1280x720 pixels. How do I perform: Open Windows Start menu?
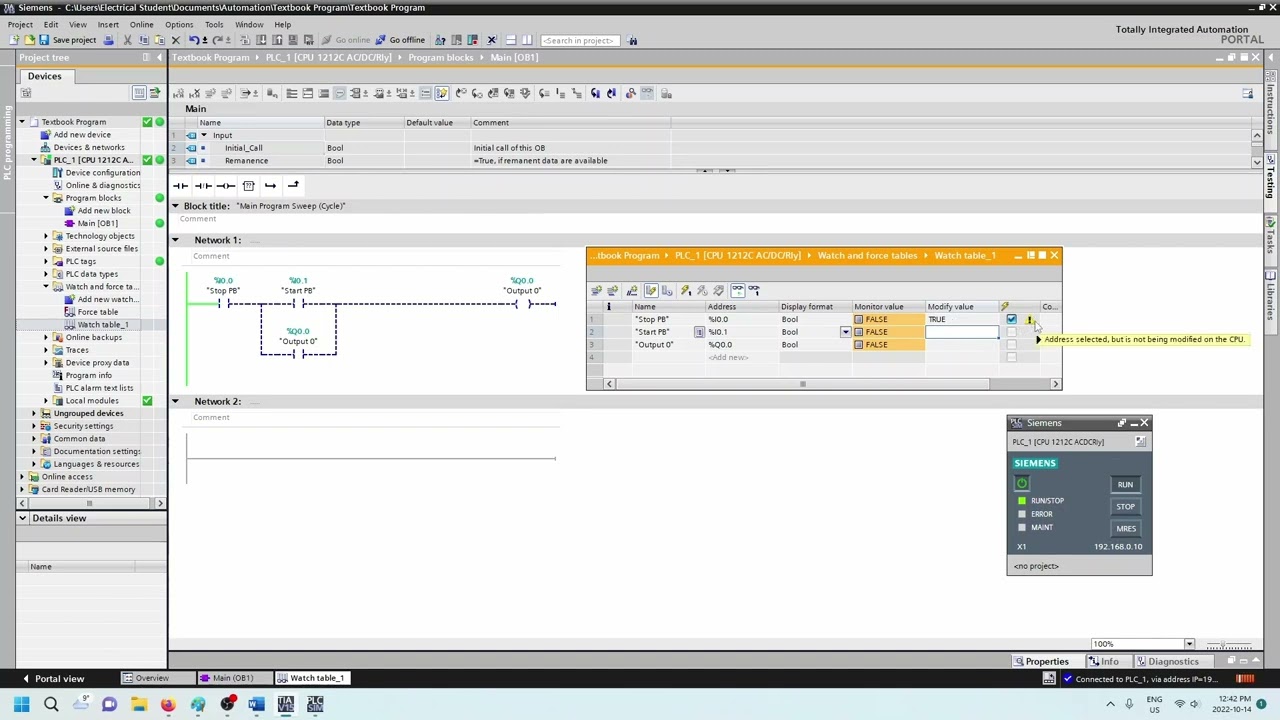[x=21, y=705]
